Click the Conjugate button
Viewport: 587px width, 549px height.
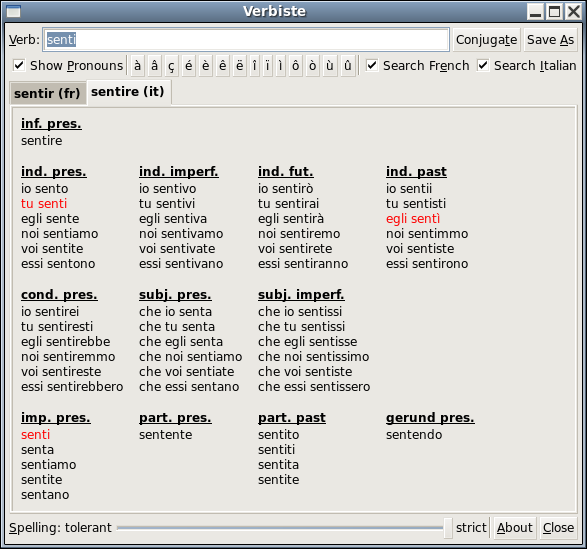486,40
